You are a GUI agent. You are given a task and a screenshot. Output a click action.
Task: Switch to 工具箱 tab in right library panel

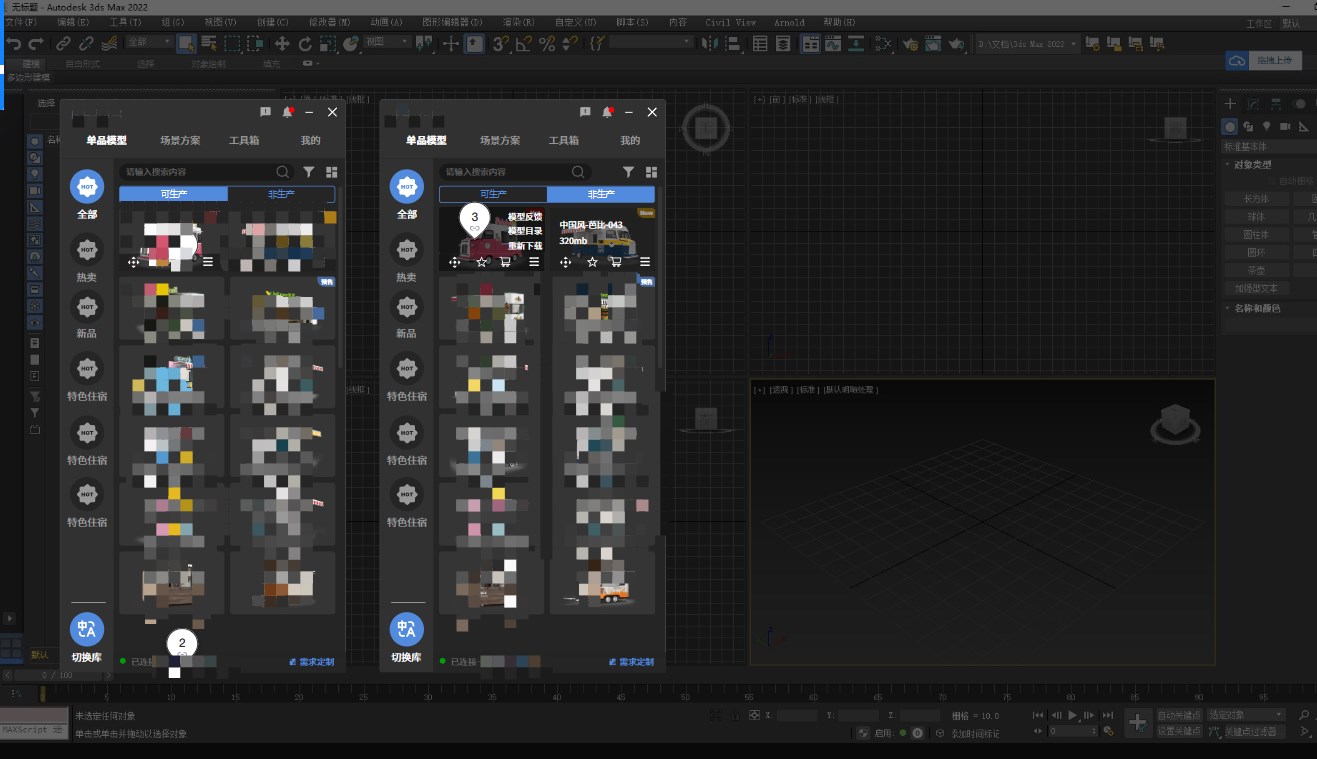coord(564,141)
